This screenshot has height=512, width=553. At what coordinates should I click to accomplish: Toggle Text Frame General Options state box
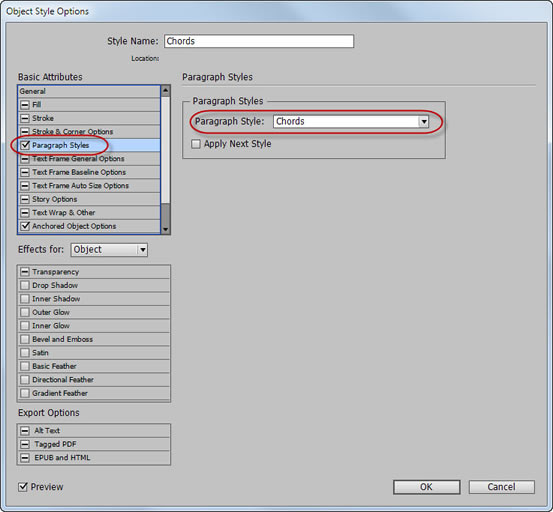click(25, 159)
